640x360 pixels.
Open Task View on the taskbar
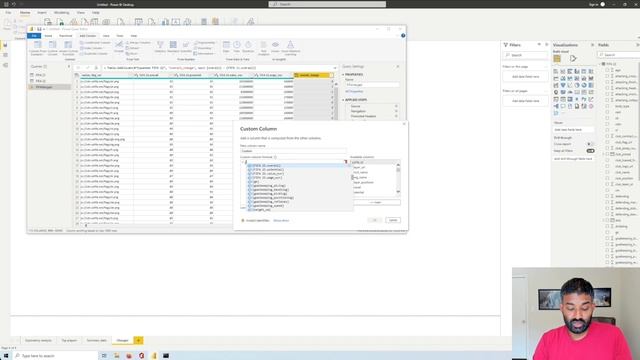point(104,356)
